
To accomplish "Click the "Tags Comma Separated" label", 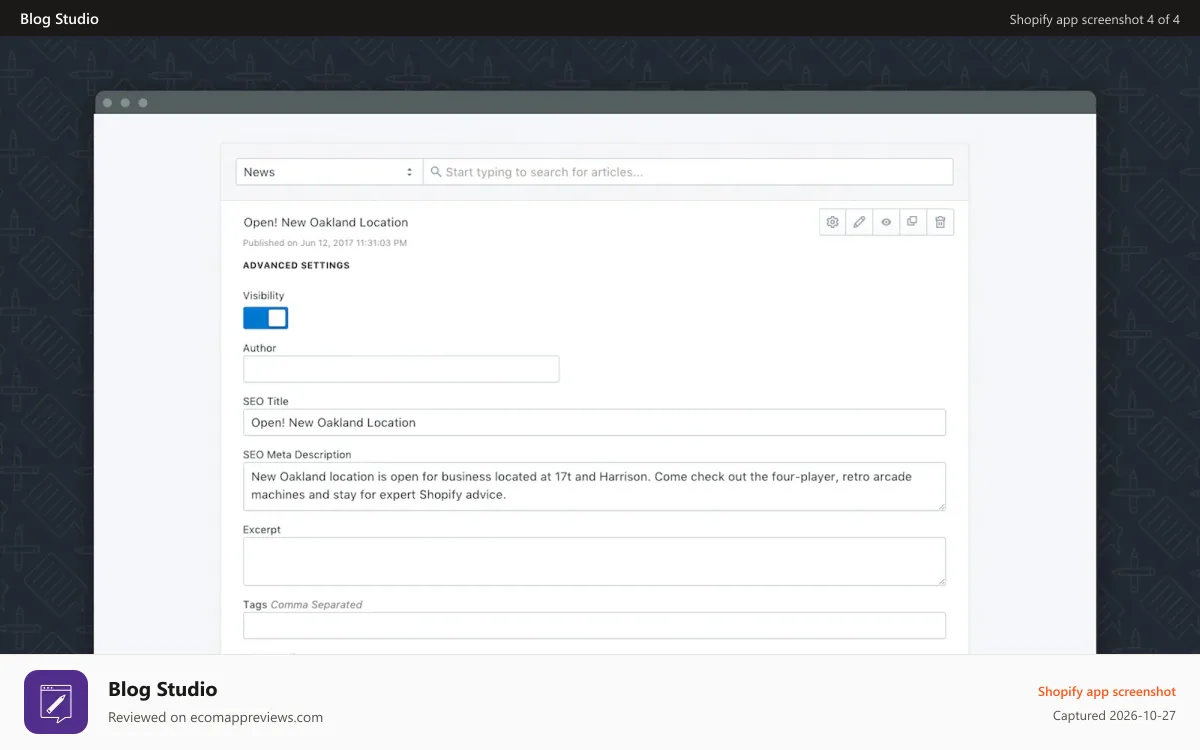I will coord(303,604).
